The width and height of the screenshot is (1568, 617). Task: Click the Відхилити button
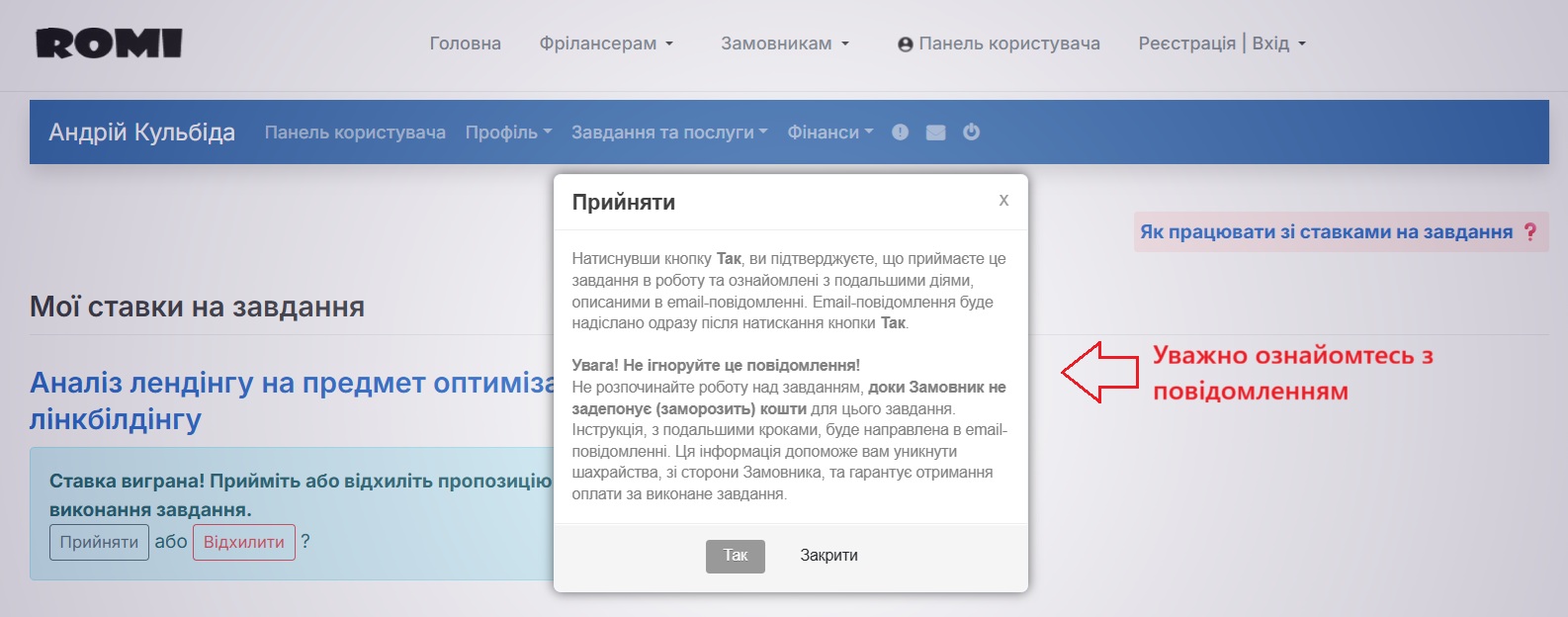[x=244, y=542]
